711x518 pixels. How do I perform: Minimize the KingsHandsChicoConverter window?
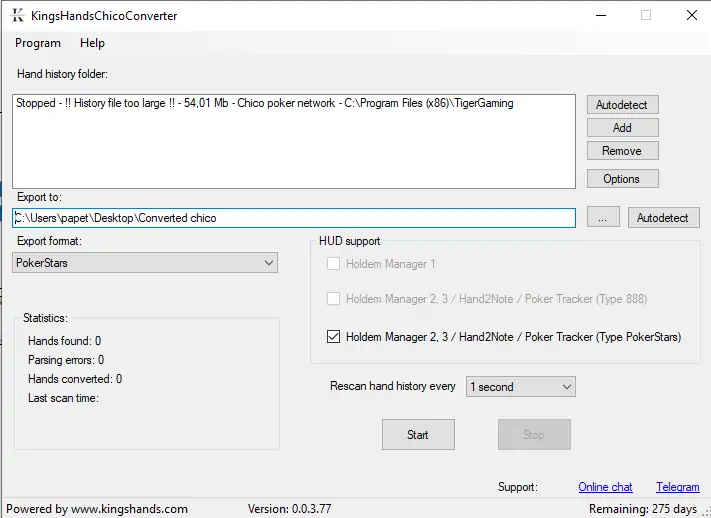pyautogui.click(x=599, y=15)
